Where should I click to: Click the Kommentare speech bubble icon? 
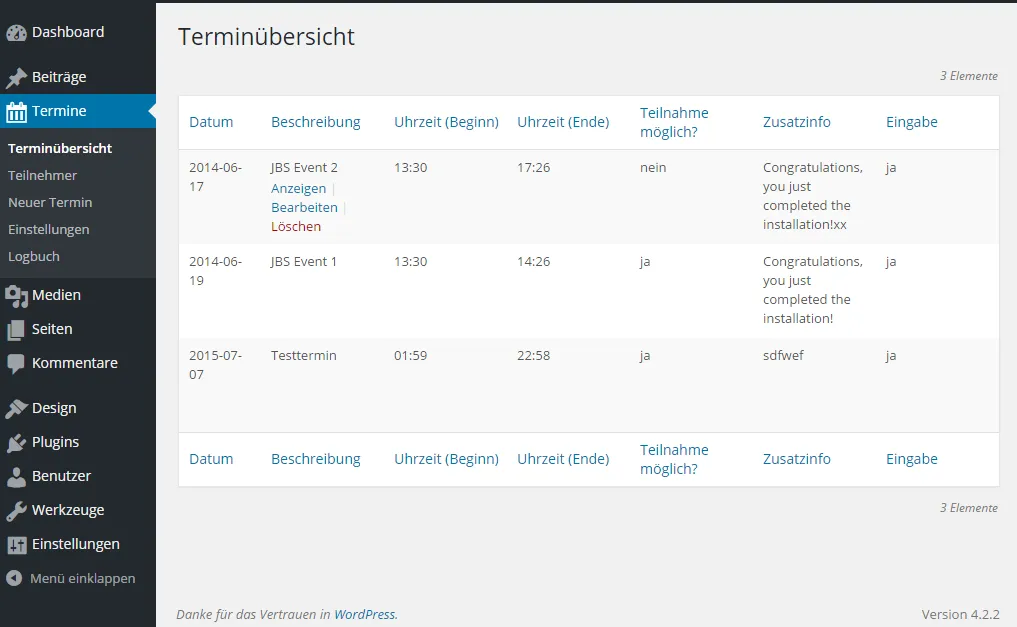[16, 364]
